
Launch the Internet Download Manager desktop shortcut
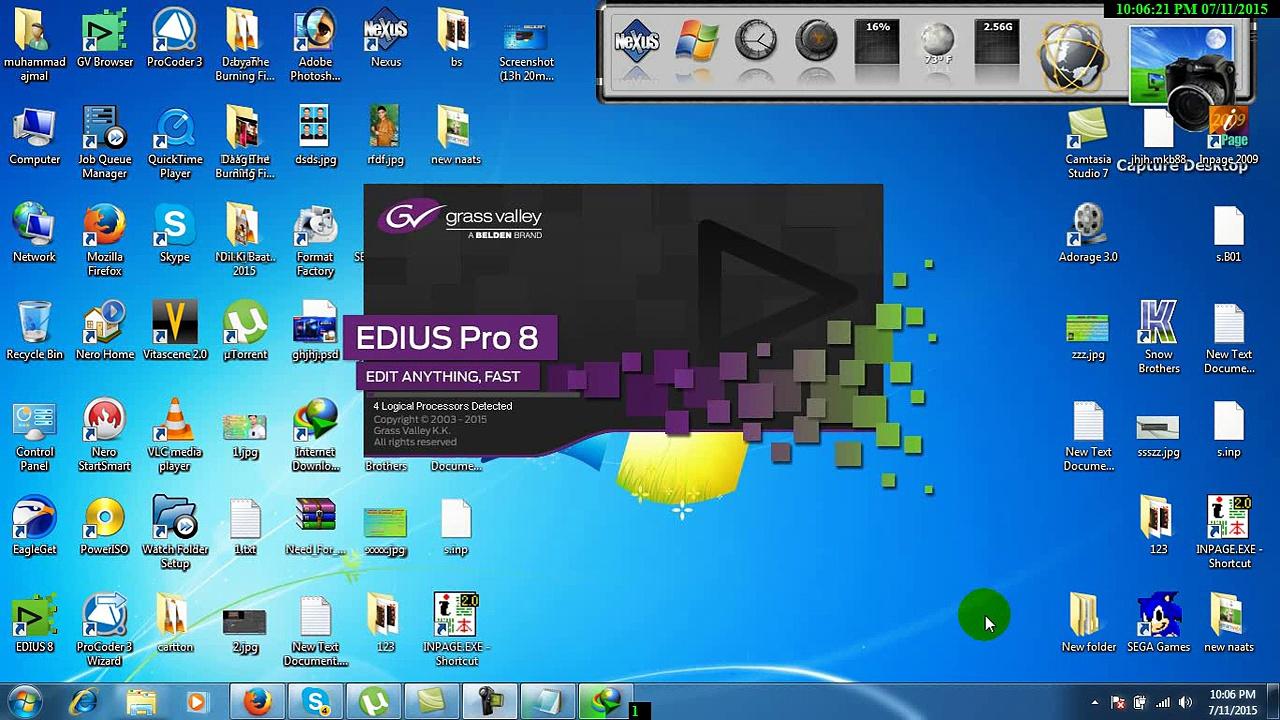click(x=315, y=436)
